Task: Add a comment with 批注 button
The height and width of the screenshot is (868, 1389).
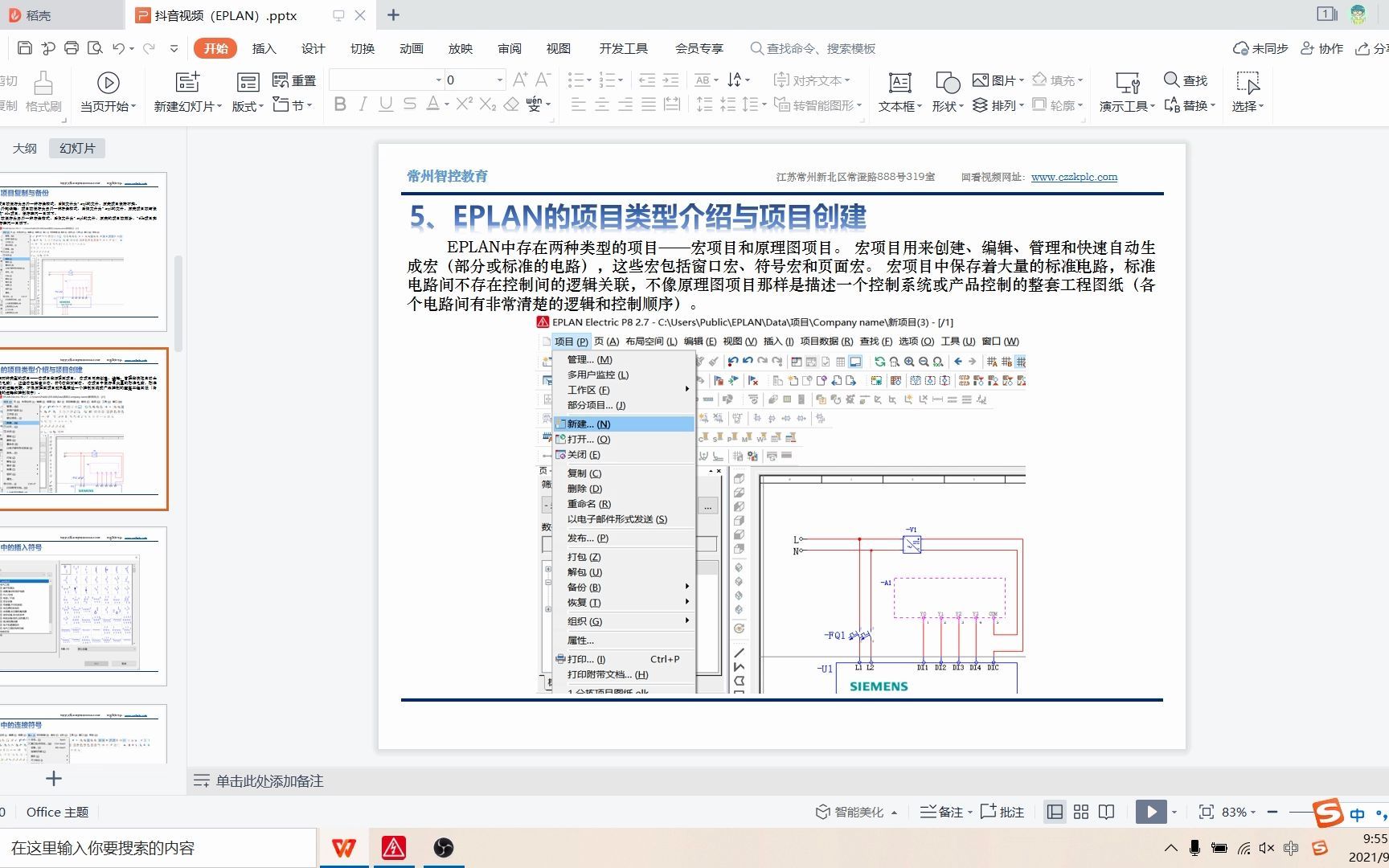Action: point(1002,812)
